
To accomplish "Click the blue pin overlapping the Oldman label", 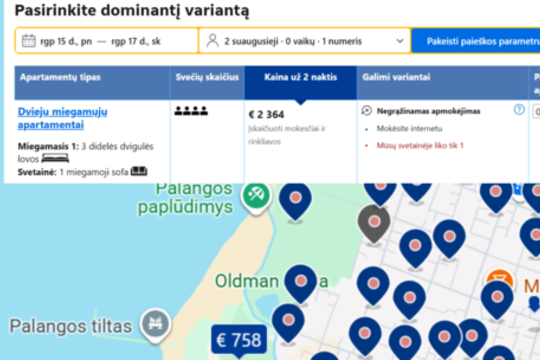I will [301, 283].
